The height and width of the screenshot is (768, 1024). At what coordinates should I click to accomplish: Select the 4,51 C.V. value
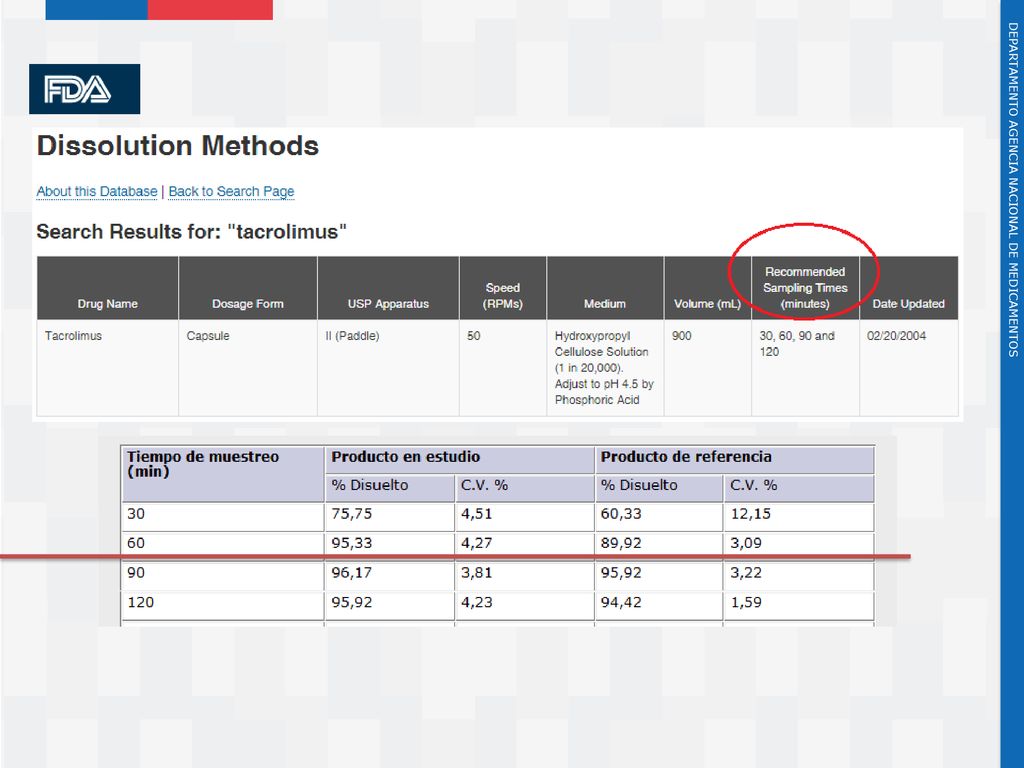pyautogui.click(x=524, y=517)
